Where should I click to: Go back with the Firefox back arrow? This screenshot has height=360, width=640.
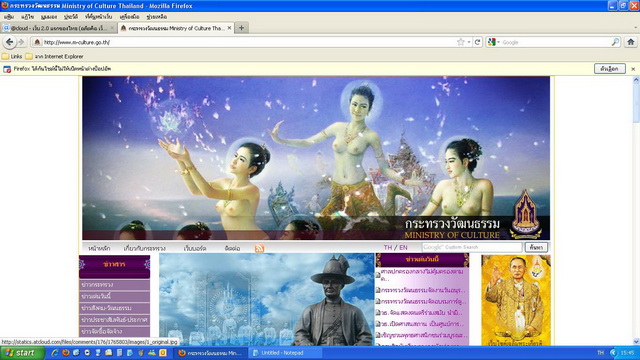(x=10, y=42)
